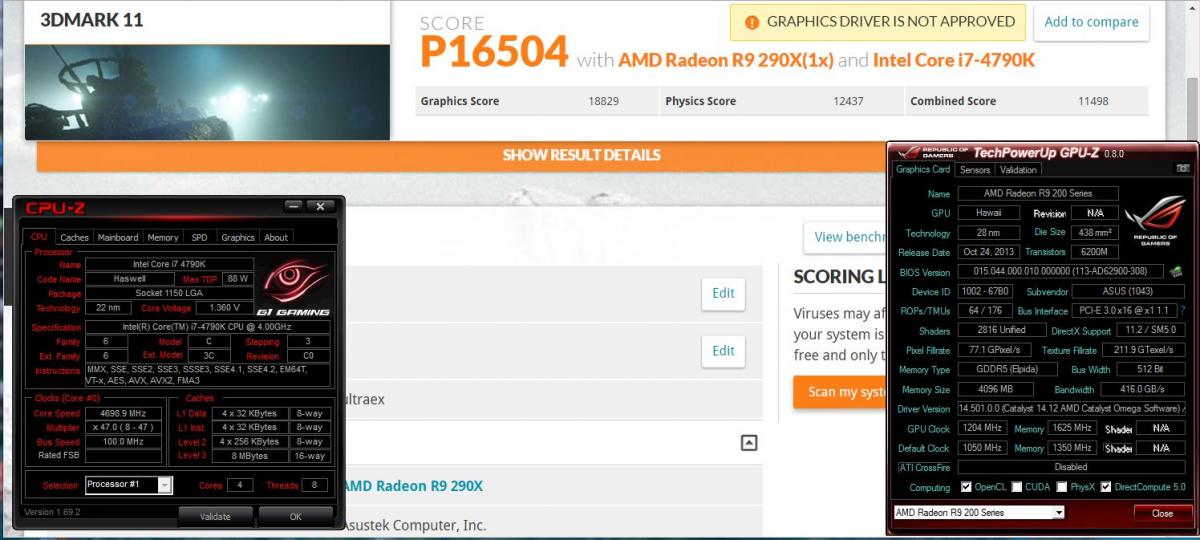Viewport: 1200px width, 540px height.
Task: Click the BIOS Version field in GPU-Z
Action: (x=1061, y=272)
